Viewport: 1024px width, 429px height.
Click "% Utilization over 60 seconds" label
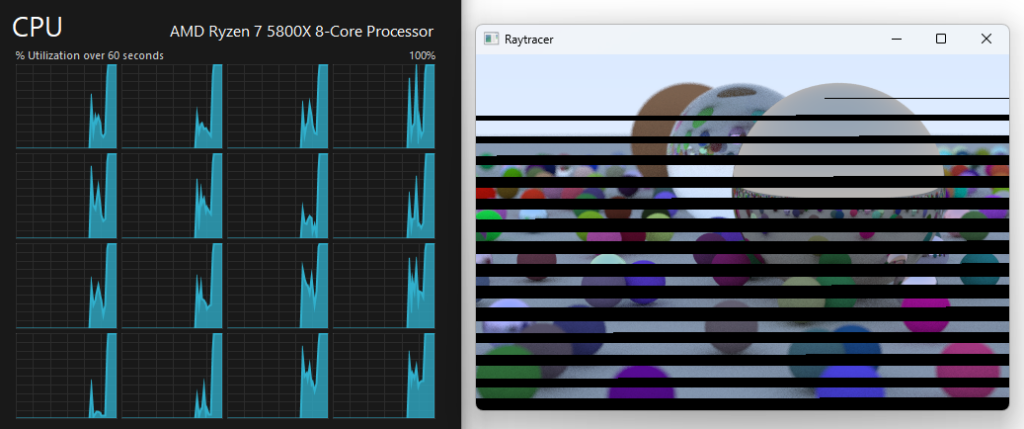[89, 56]
